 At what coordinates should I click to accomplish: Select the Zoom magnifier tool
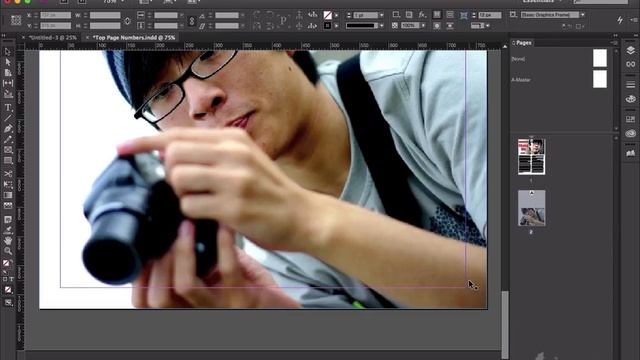[x=8, y=251]
